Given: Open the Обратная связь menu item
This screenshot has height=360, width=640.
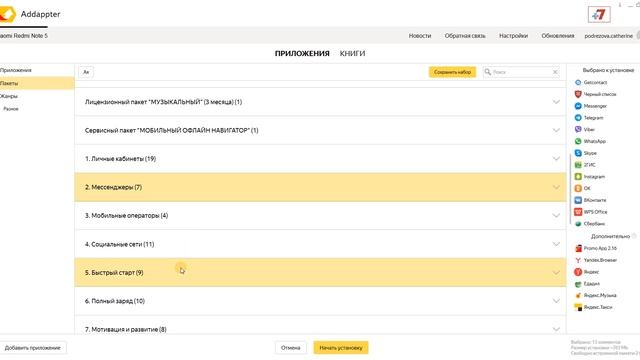Looking at the screenshot, I should click(x=465, y=36).
